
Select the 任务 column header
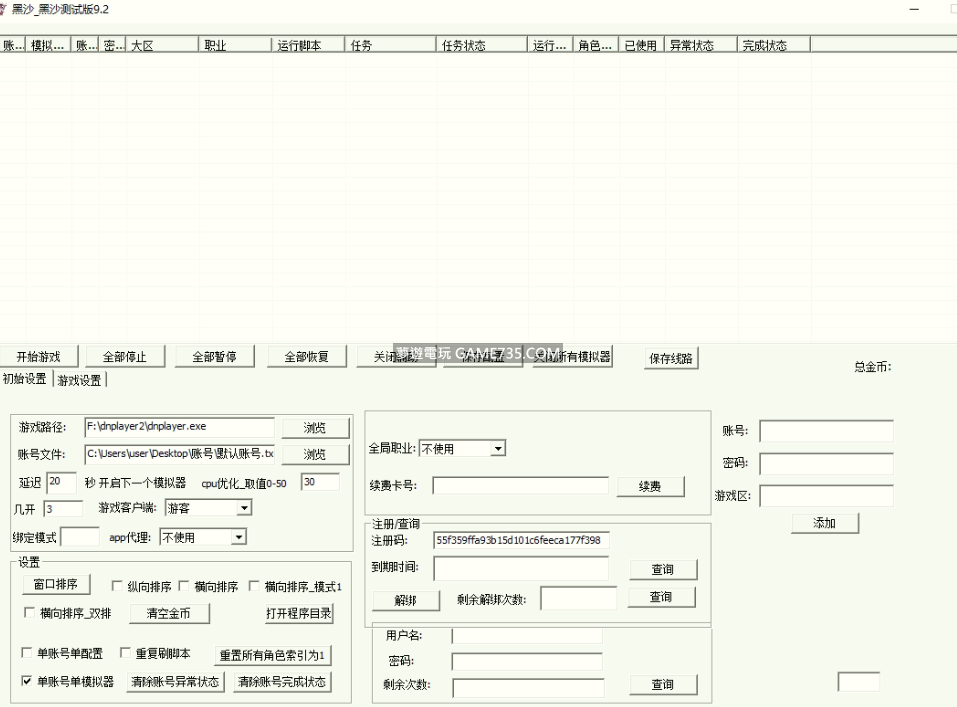[x=391, y=45]
